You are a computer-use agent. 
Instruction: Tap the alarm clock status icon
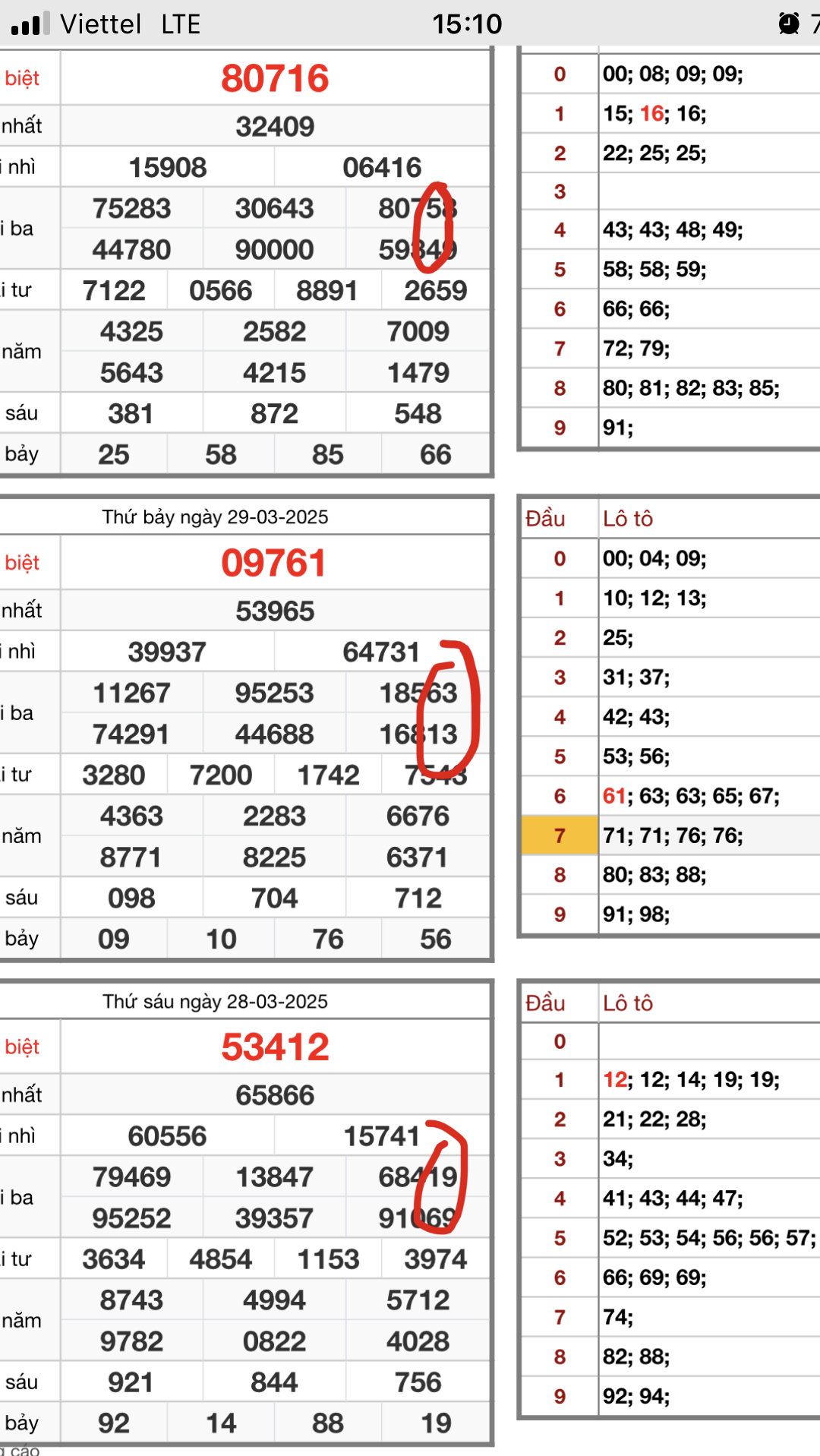tap(789, 24)
